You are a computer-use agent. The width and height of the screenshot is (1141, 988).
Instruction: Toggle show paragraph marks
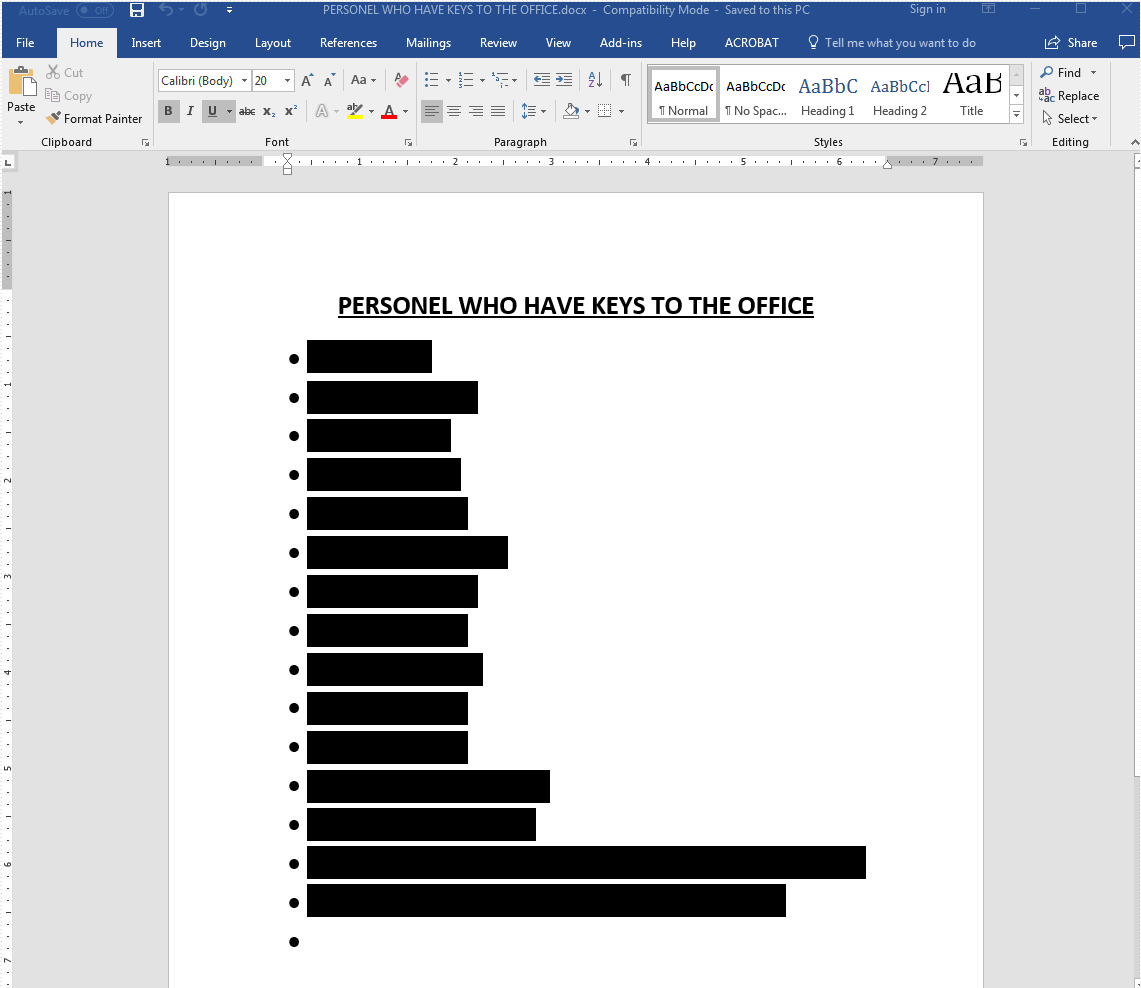626,80
